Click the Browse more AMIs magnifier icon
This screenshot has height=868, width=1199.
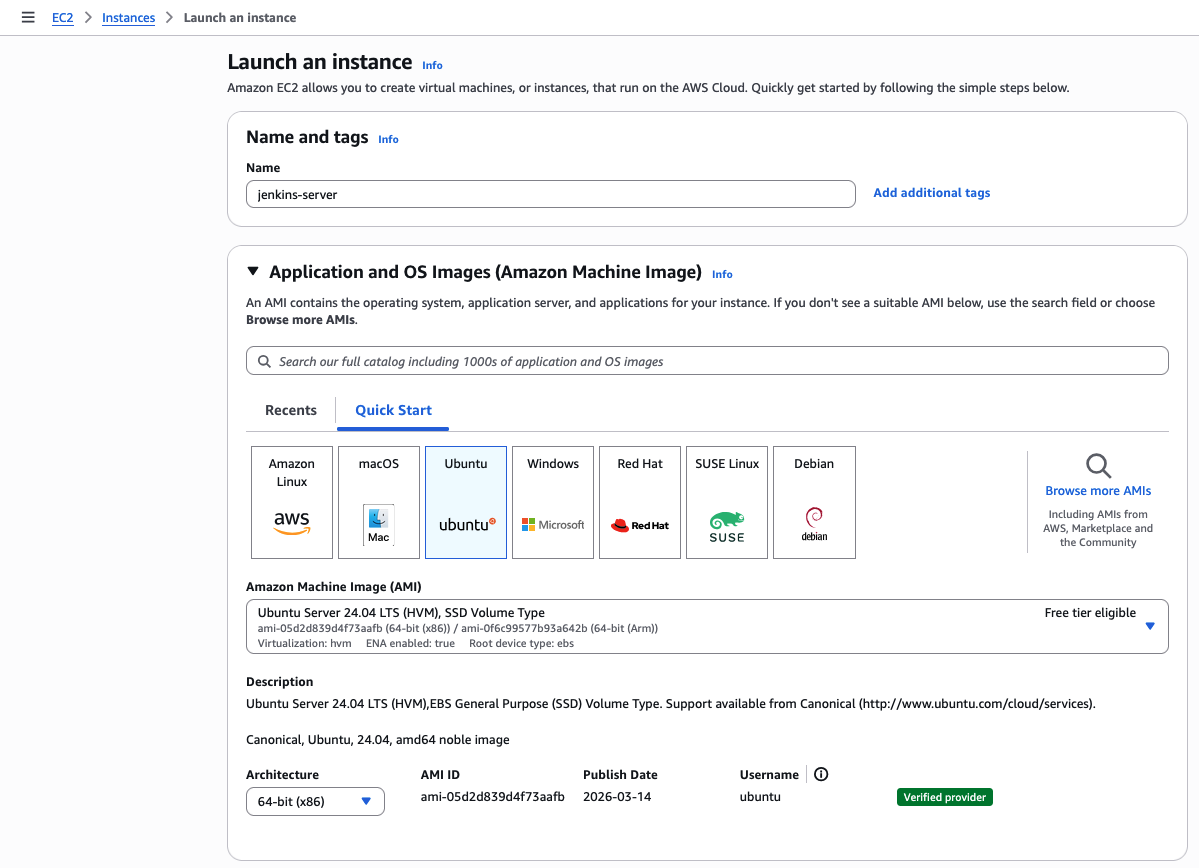coord(1098,465)
